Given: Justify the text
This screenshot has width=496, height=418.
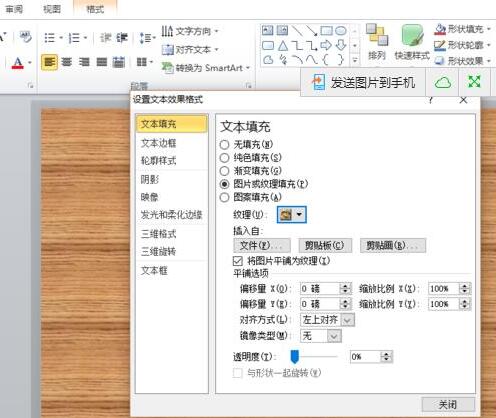Looking at the screenshot, I should pos(102,62).
